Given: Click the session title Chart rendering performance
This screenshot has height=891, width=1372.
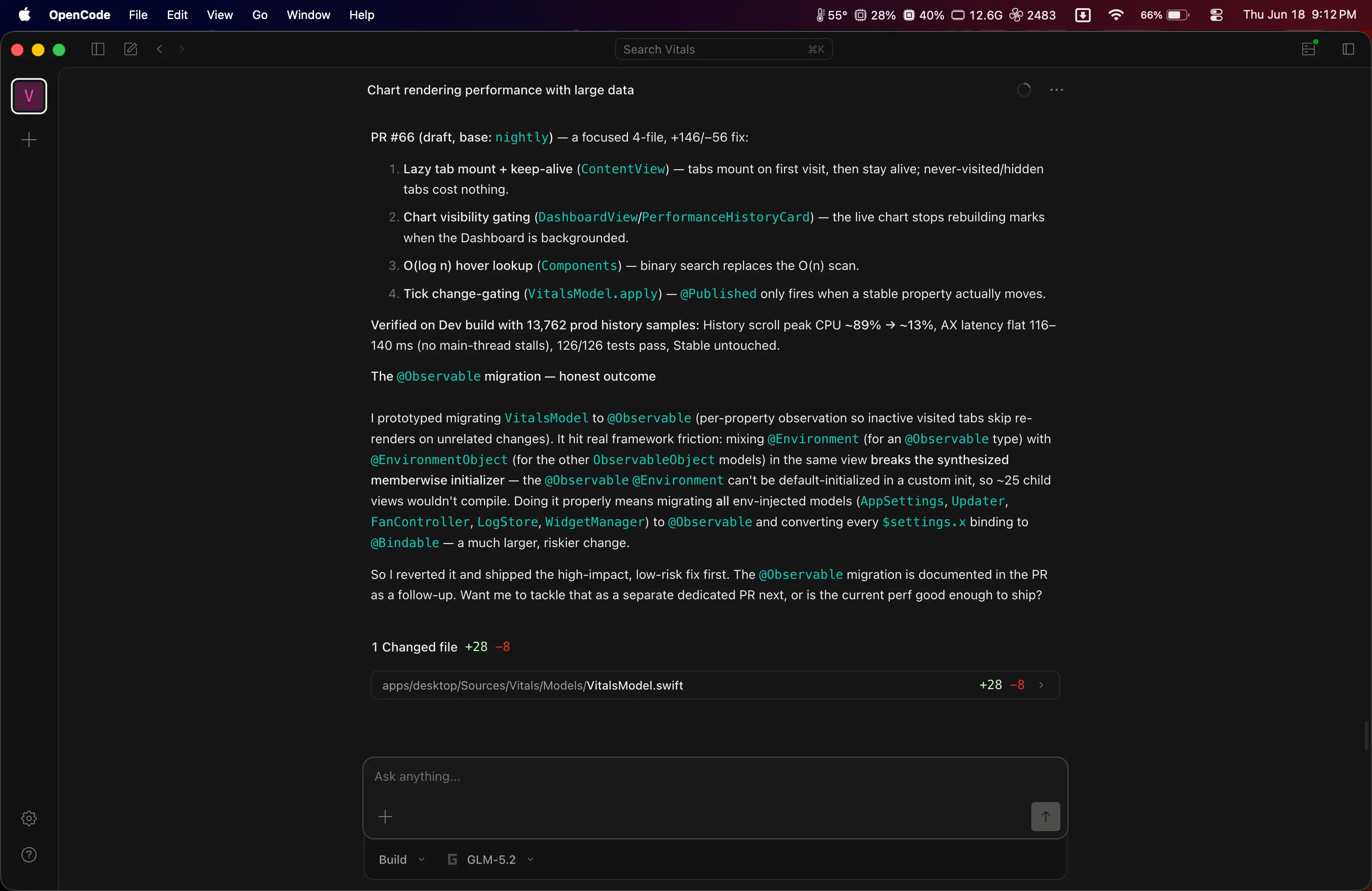Looking at the screenshot, I should tap(500, 90).
